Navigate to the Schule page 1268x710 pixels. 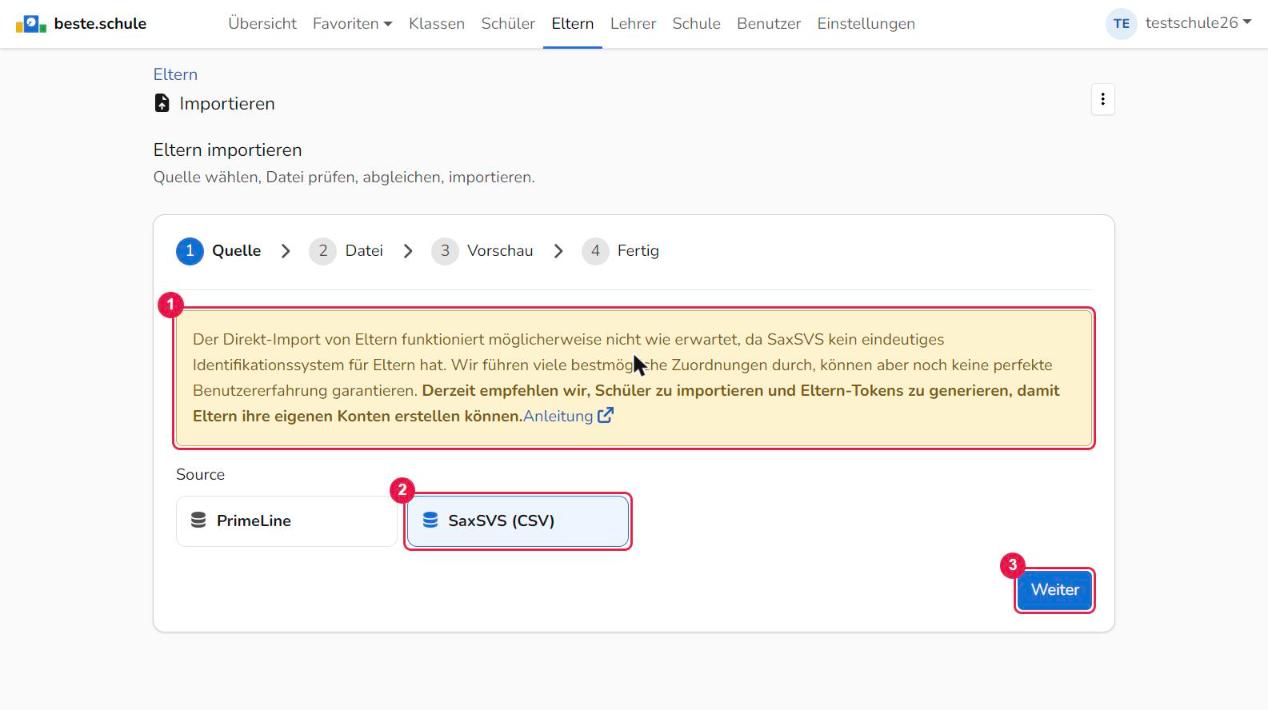point(696,24)
